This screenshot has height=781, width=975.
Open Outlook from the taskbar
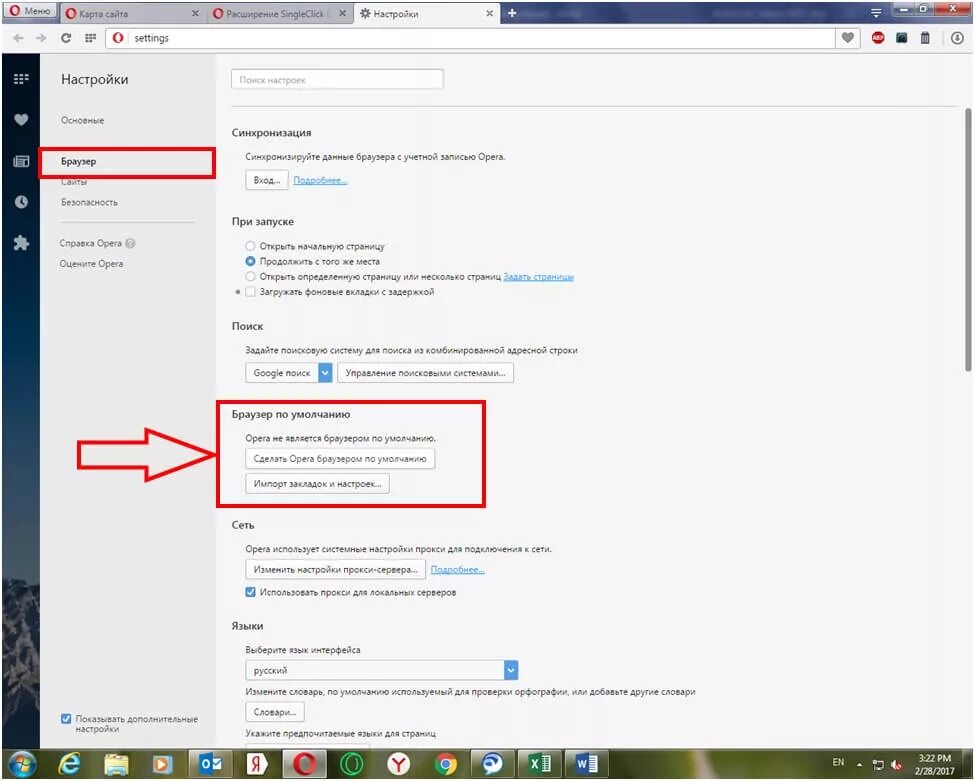(x=210, y=764)
